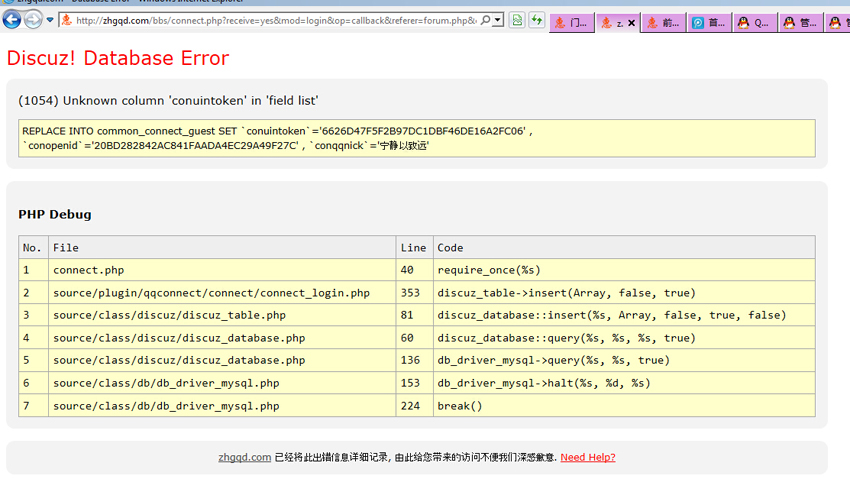
Task: Select the Unknown column 'conuintoken' error message
Action: (168, 100)
